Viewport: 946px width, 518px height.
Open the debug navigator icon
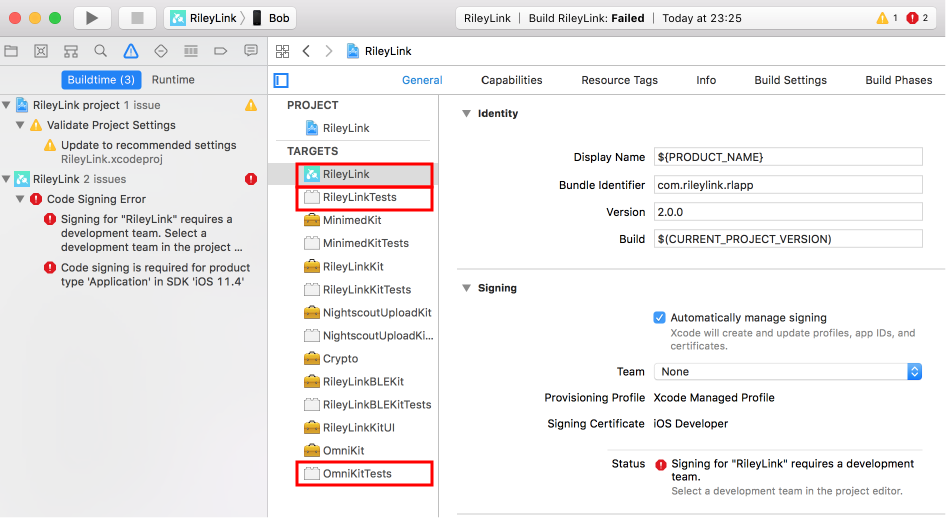pyautogui.click(x=191, y=51)
